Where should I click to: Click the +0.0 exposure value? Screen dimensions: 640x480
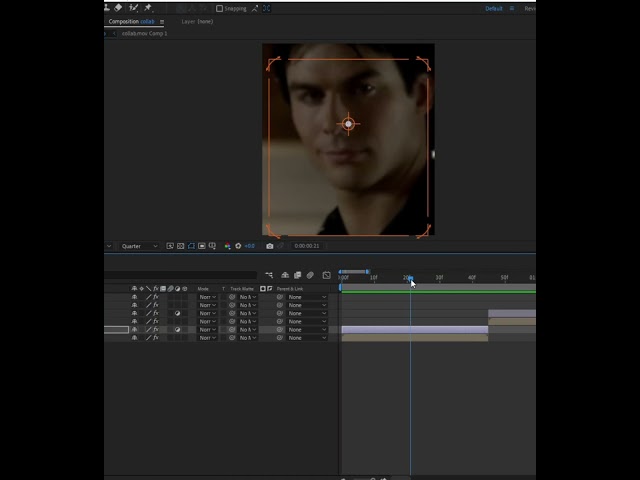click(249, 246)
